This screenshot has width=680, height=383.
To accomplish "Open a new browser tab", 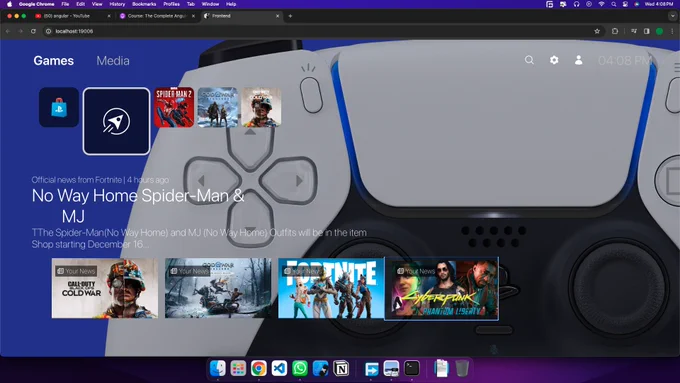I will pos(290,16).
